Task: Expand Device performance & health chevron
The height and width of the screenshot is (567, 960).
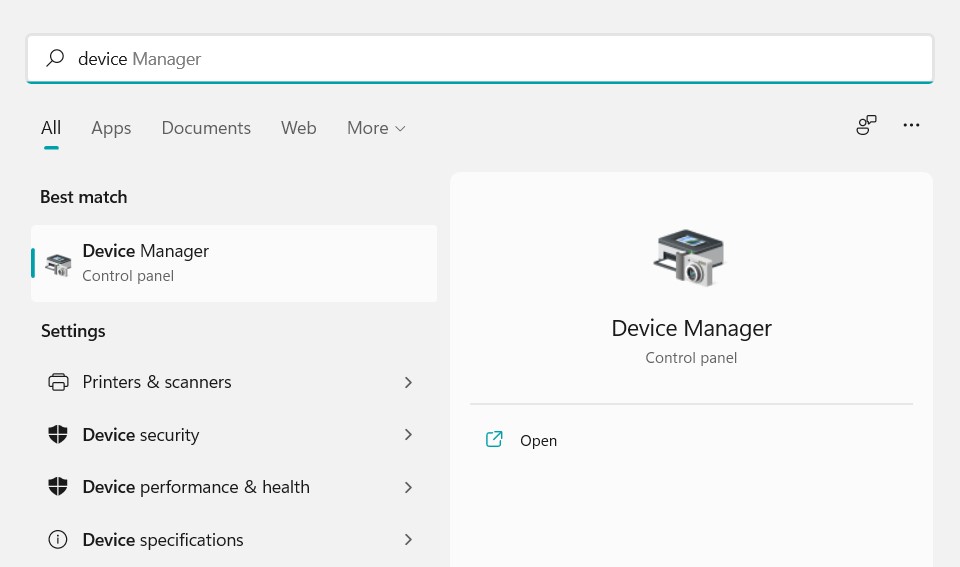Action: tap(408, 487)
